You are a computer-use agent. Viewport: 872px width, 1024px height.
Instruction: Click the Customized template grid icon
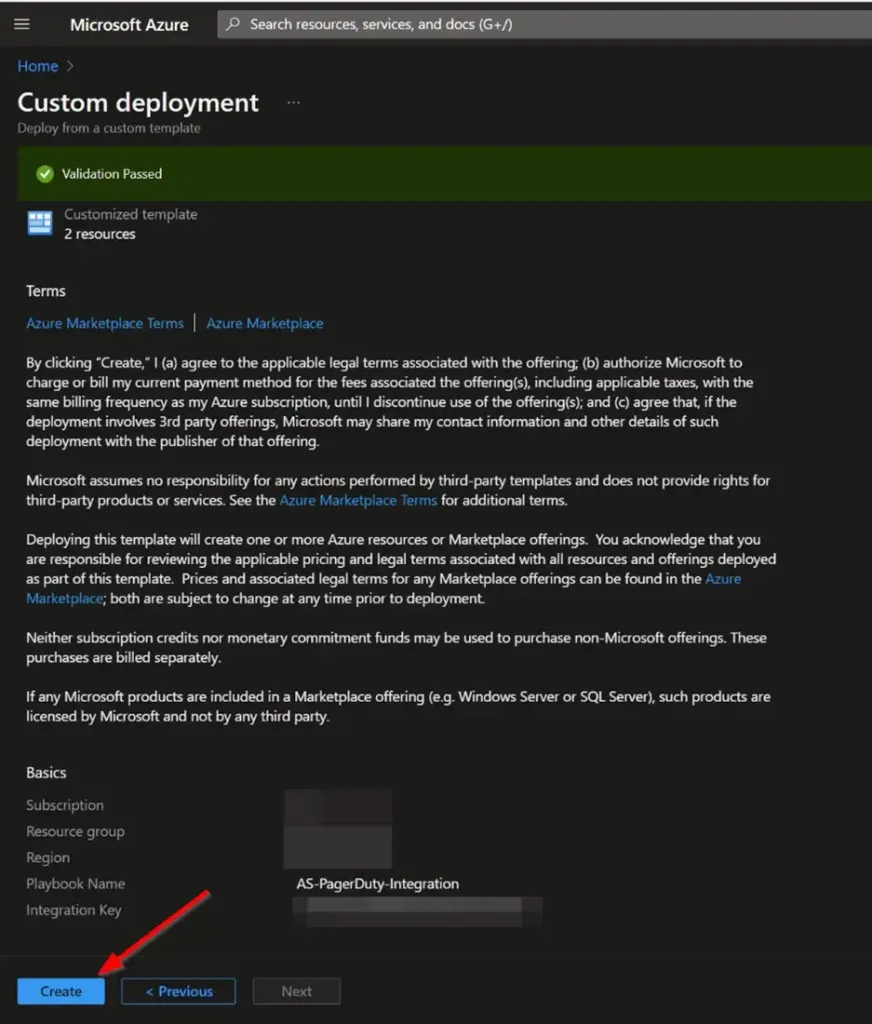[39, 222]
